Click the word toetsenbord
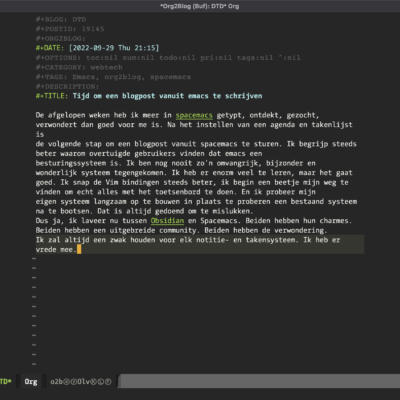Image resolution: width=400 pixels, height=400 pixels. pyautogui.click(x=178, y=192)
